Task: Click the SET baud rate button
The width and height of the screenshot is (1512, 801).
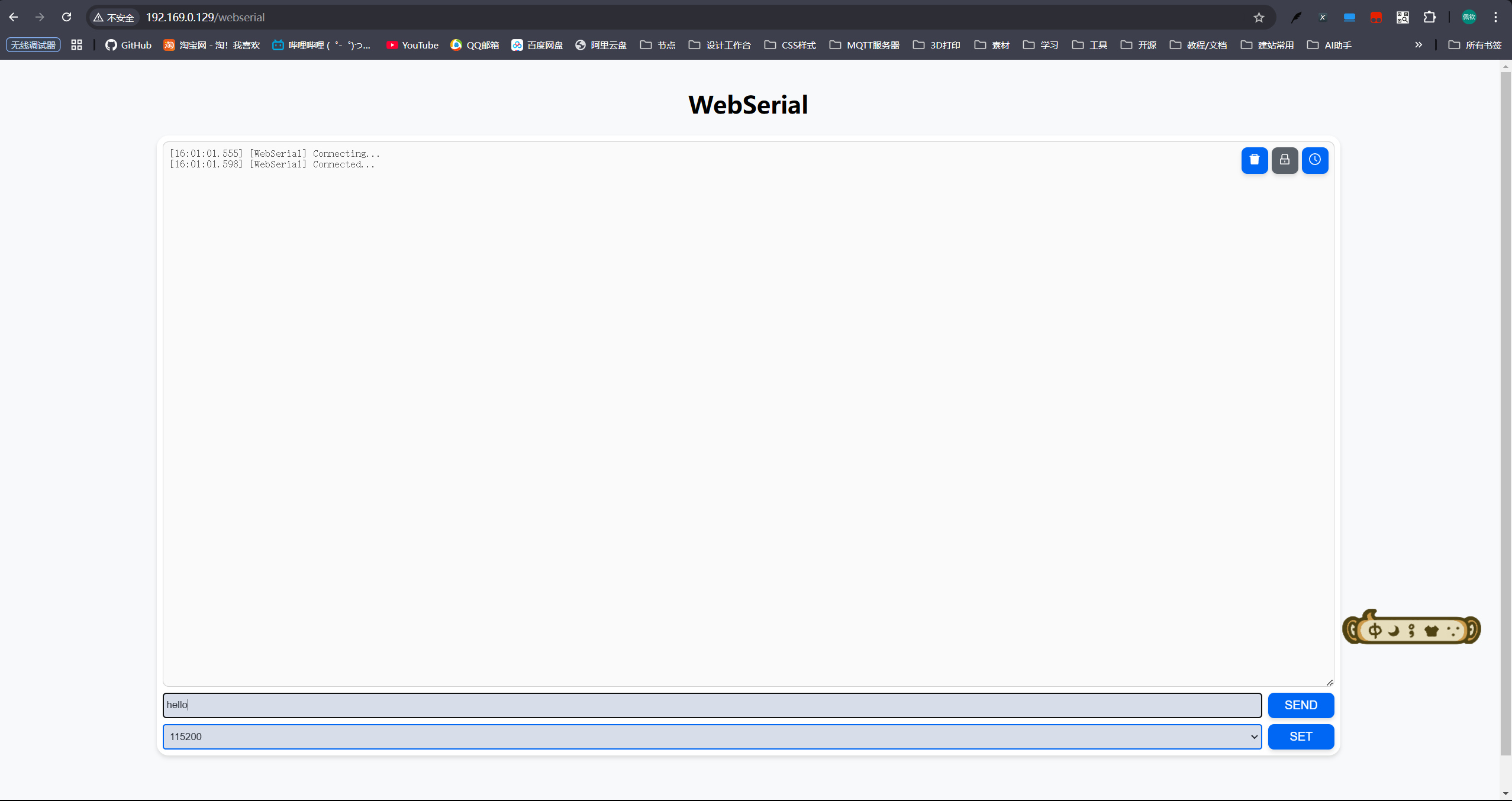Action: tap(1300, 737)
